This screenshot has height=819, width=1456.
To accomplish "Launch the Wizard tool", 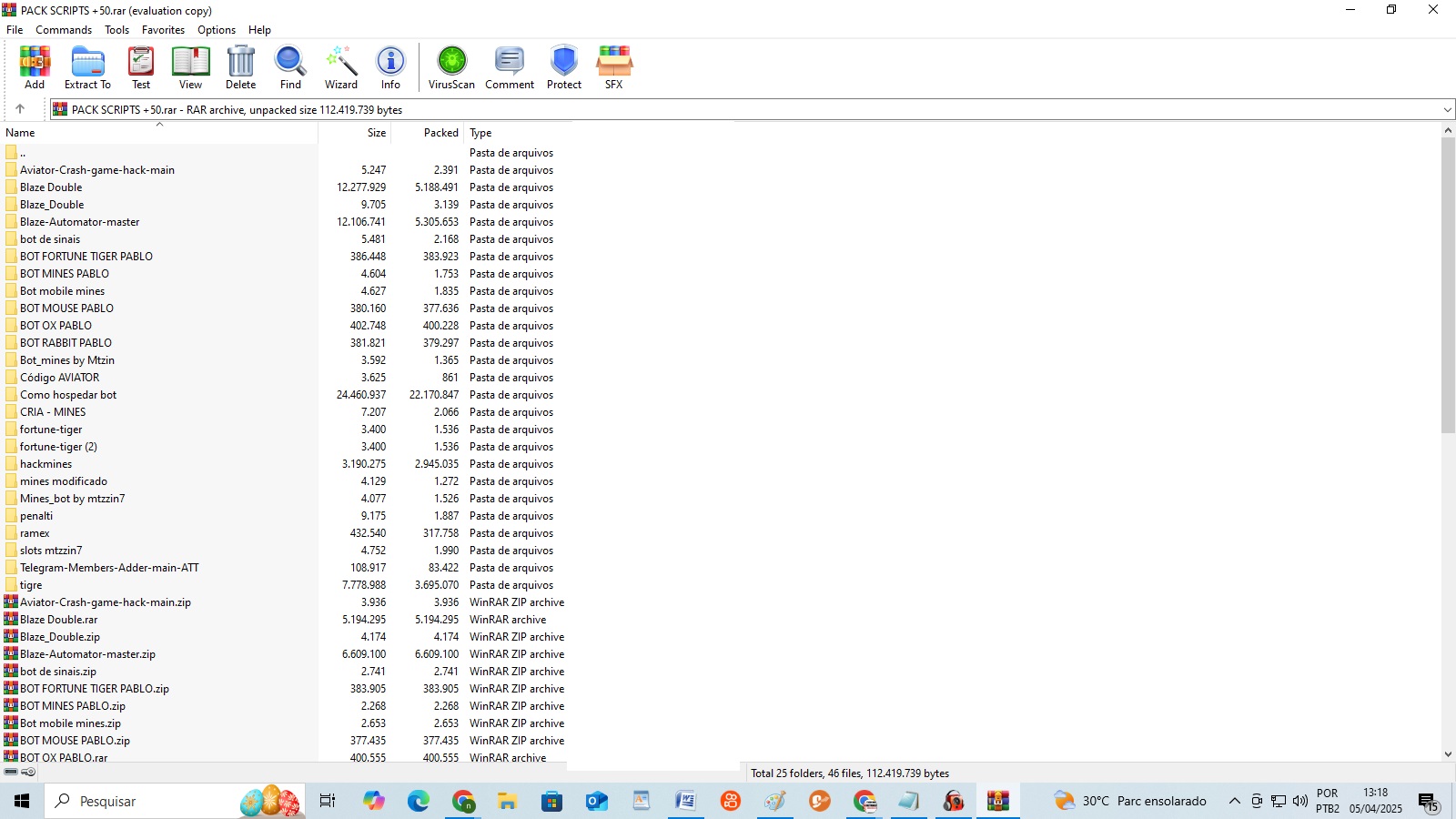I will click(x=341, y=68).
